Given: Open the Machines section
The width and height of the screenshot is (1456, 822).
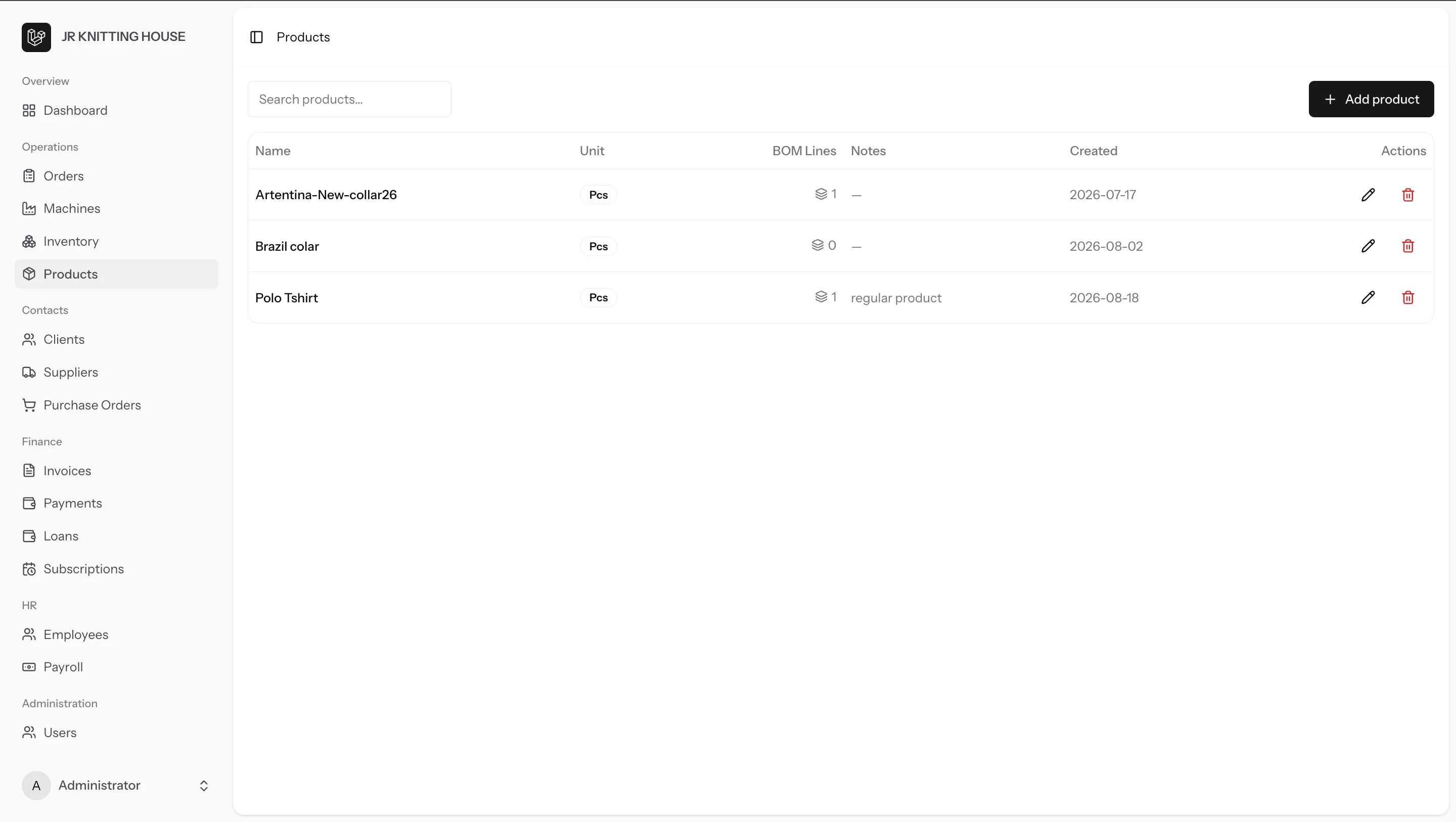Looking at the screenshot, I should coord(116,209).
